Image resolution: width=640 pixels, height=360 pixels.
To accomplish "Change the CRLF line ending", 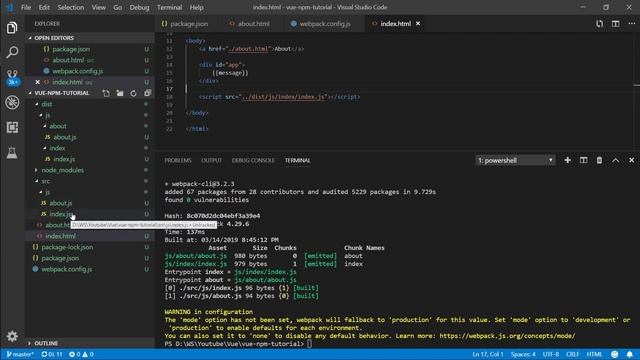I will coord(572,354).
